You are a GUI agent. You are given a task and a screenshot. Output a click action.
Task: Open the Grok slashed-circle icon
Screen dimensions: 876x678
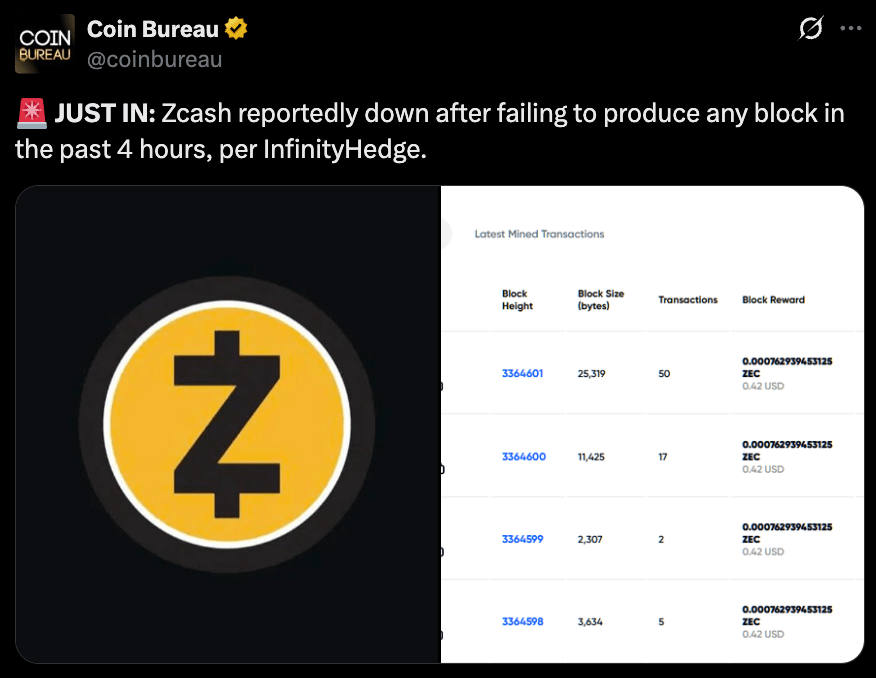click(811, 28)
